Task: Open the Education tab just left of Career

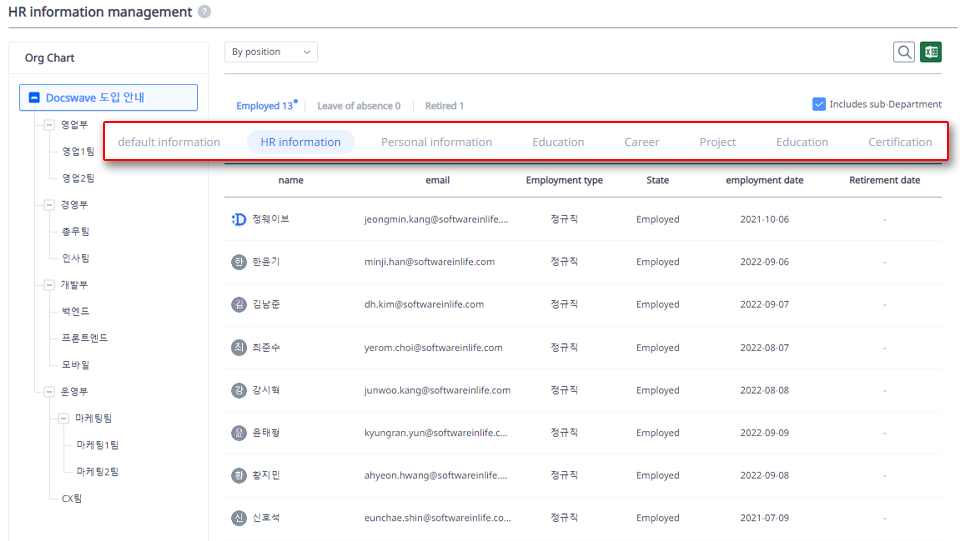Action: 558,142
